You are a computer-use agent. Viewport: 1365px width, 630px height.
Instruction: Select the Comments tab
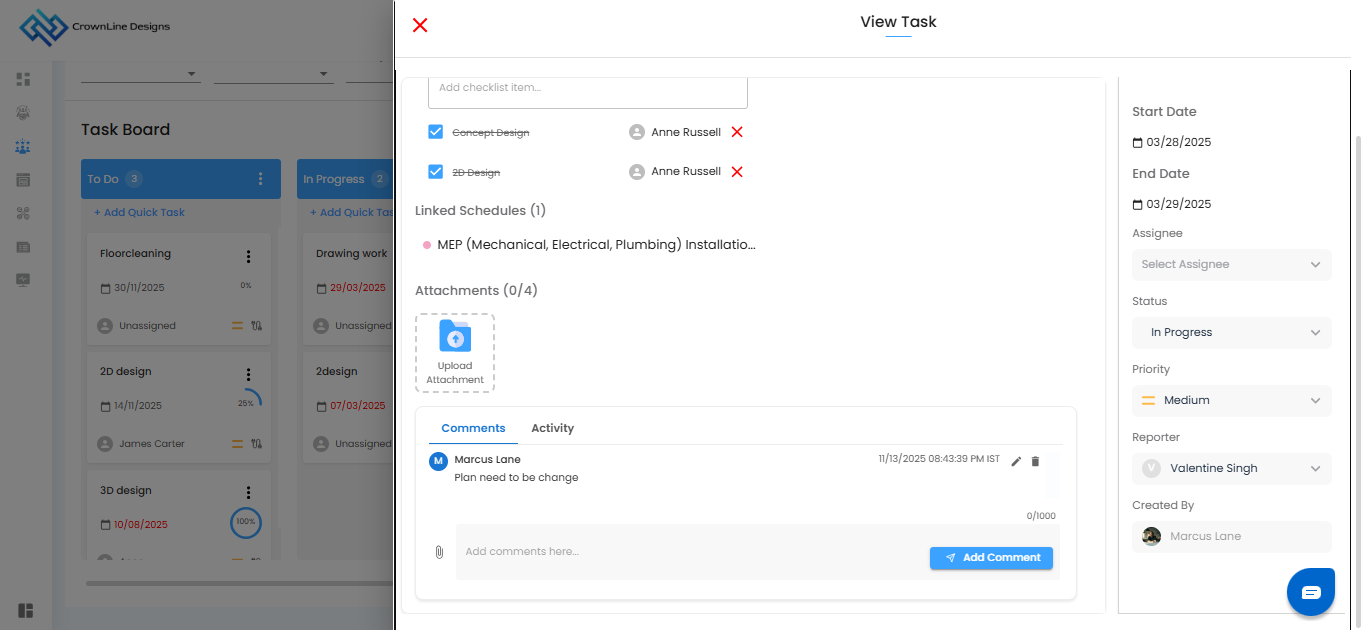[x=473, y=428]
